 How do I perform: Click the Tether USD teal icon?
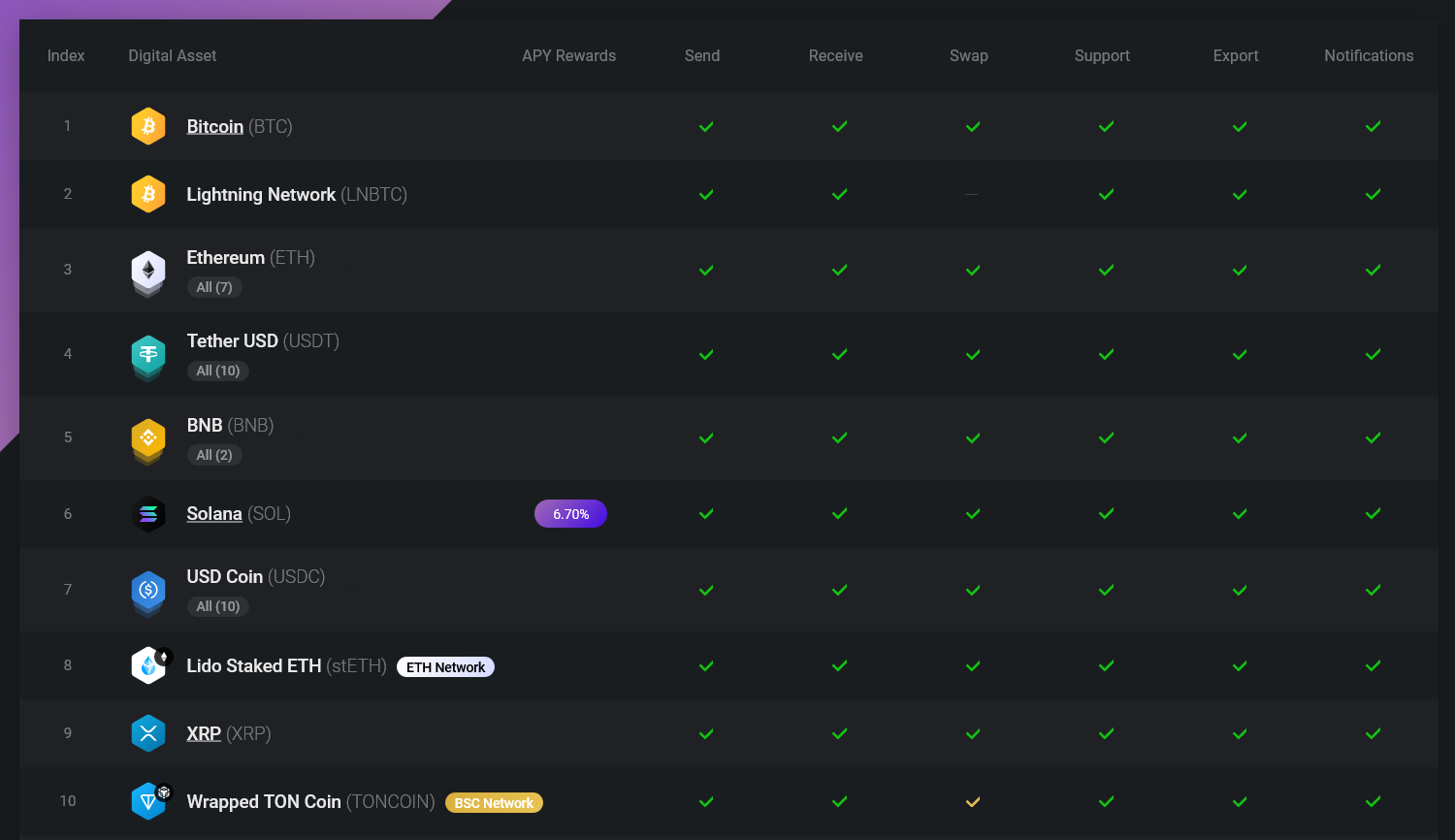pyautogui.click(x=148, y=357)
